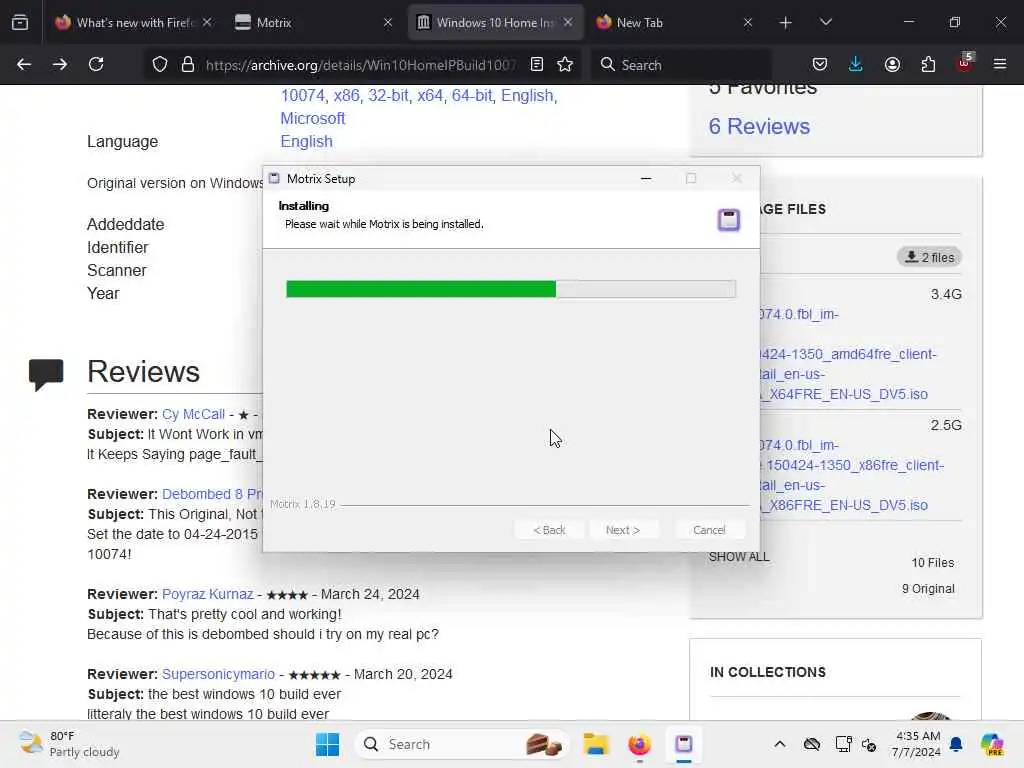The height and width of the screenshot is (768, 1024).
Task: Follow the Microsoft topic link
Action: (313, 118)
